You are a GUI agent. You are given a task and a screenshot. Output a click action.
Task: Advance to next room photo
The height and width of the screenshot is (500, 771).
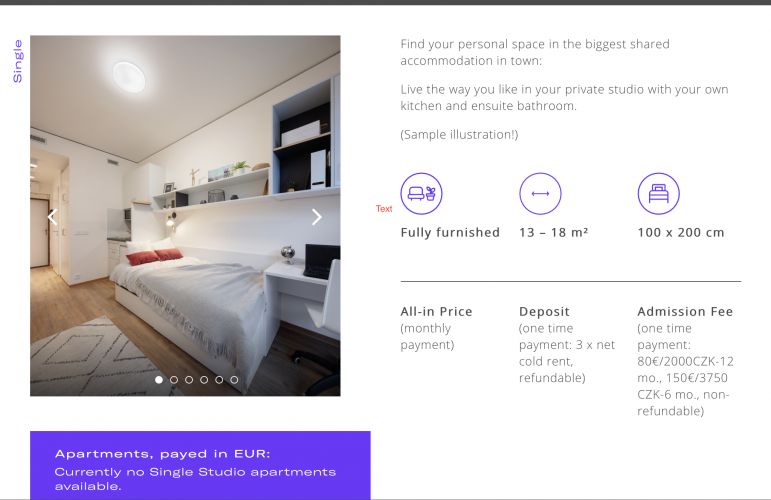pos(317,216)
